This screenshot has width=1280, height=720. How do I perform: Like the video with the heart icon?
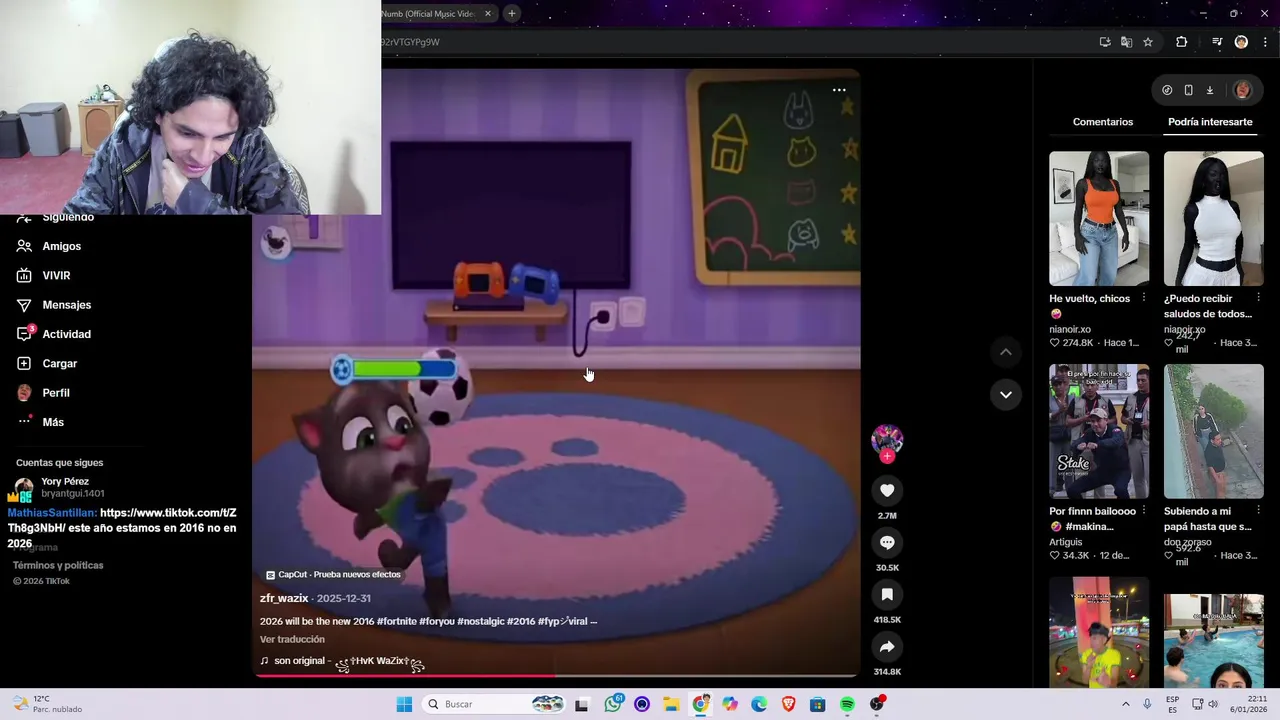click(x=887, y=490)
